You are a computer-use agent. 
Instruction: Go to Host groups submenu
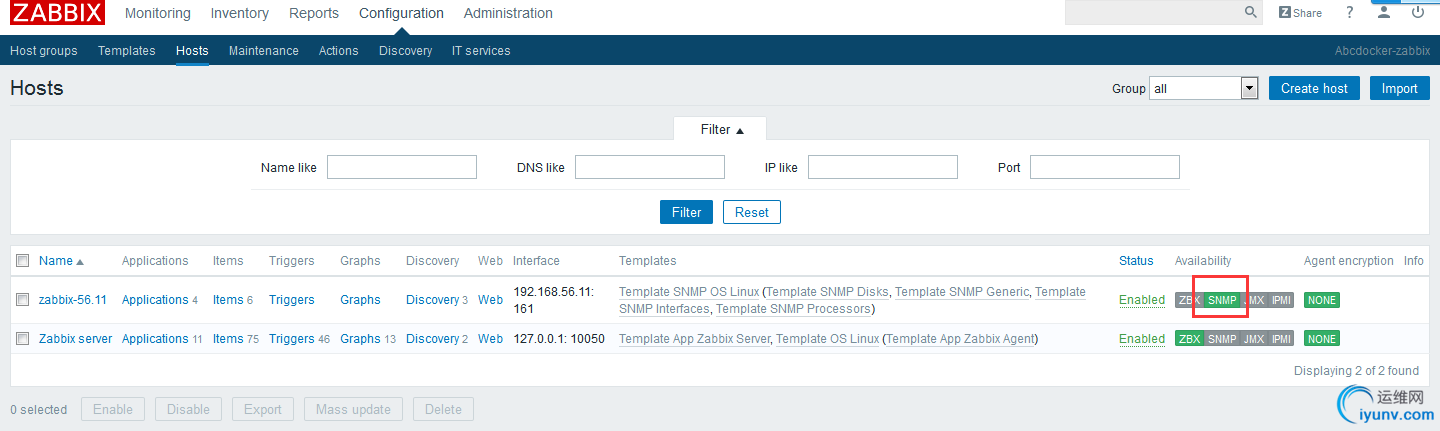point(44,51)
